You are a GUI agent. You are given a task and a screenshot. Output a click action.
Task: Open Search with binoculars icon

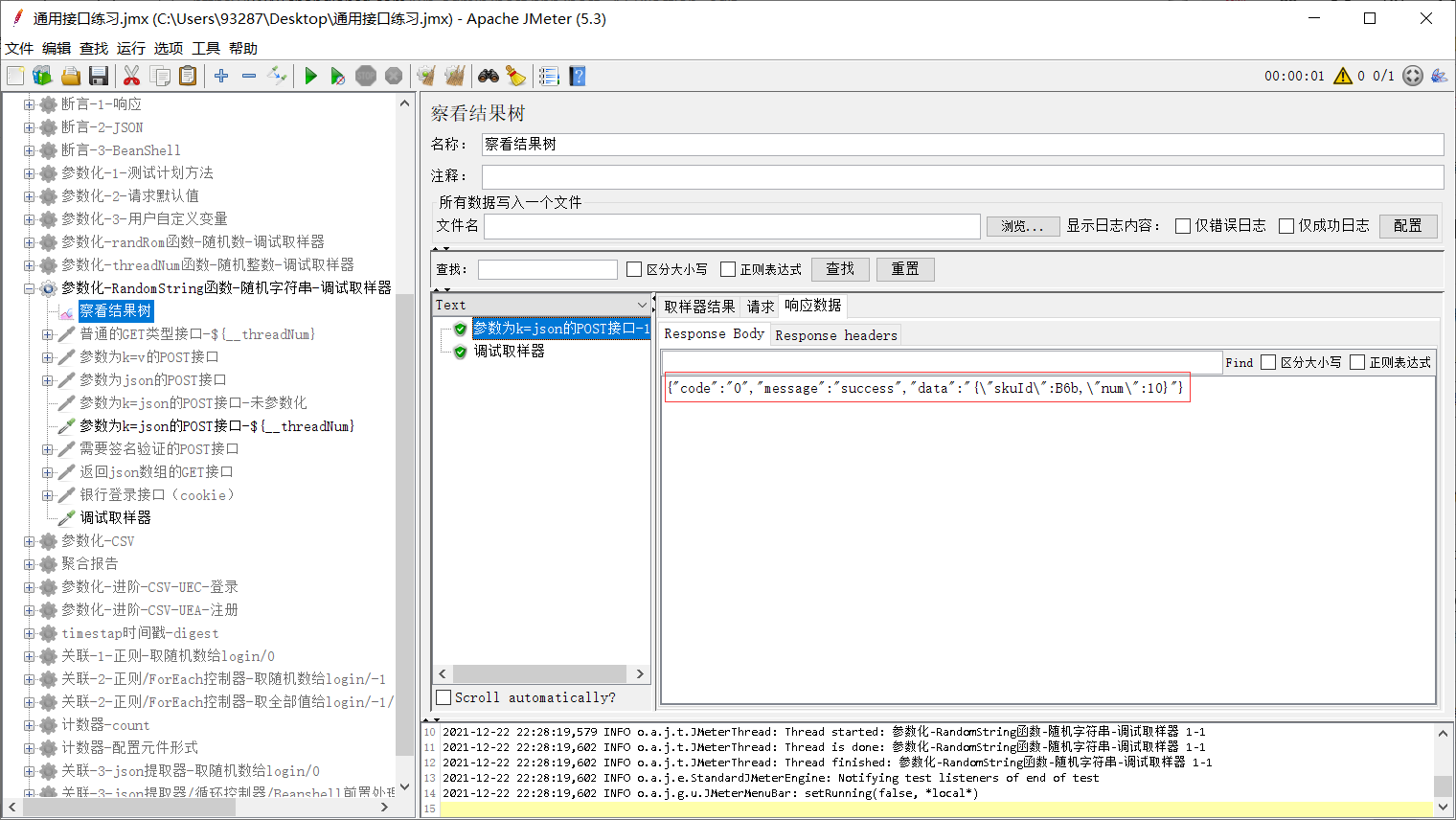coord(489,76)
